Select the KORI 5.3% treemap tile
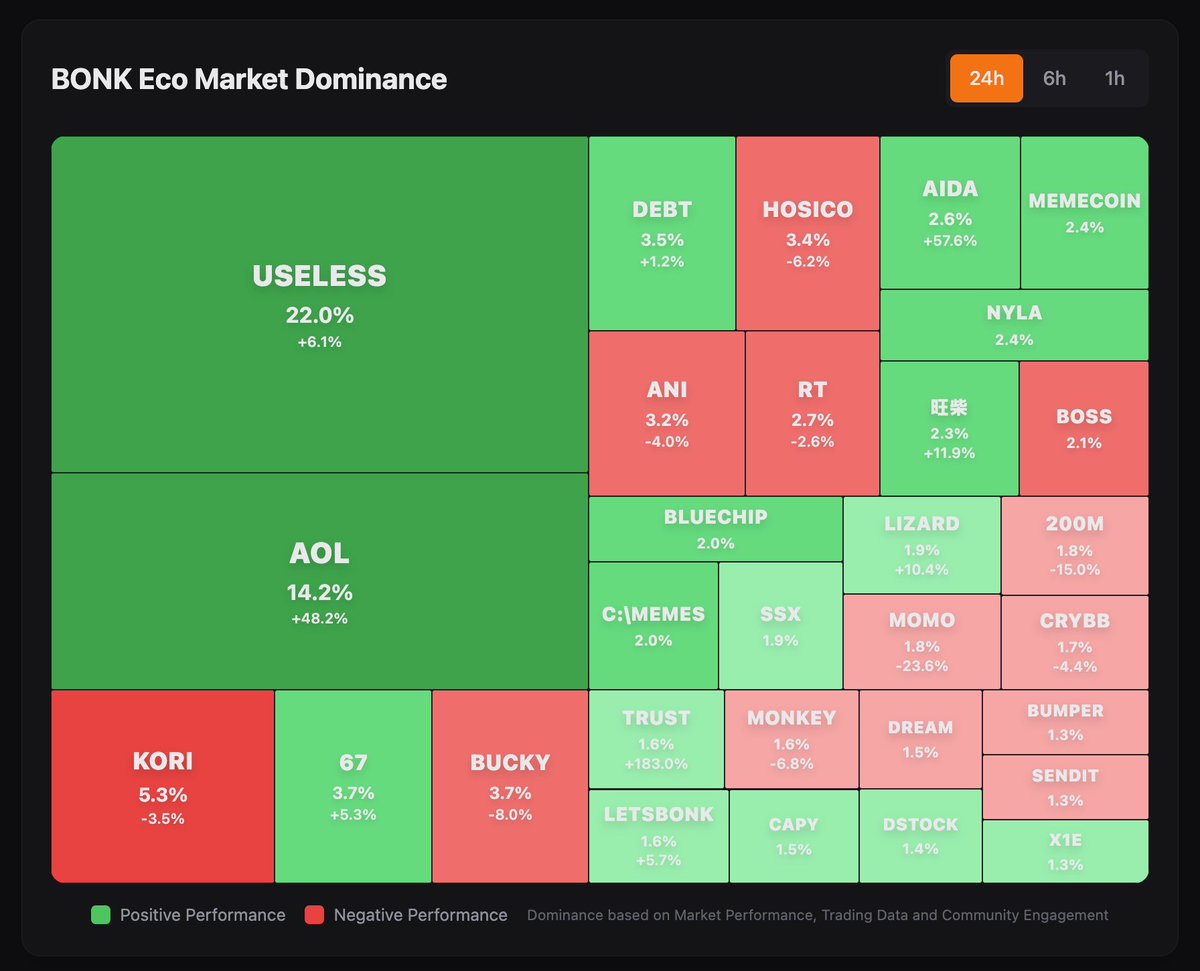1200x971 pixels. coord(163,786)
